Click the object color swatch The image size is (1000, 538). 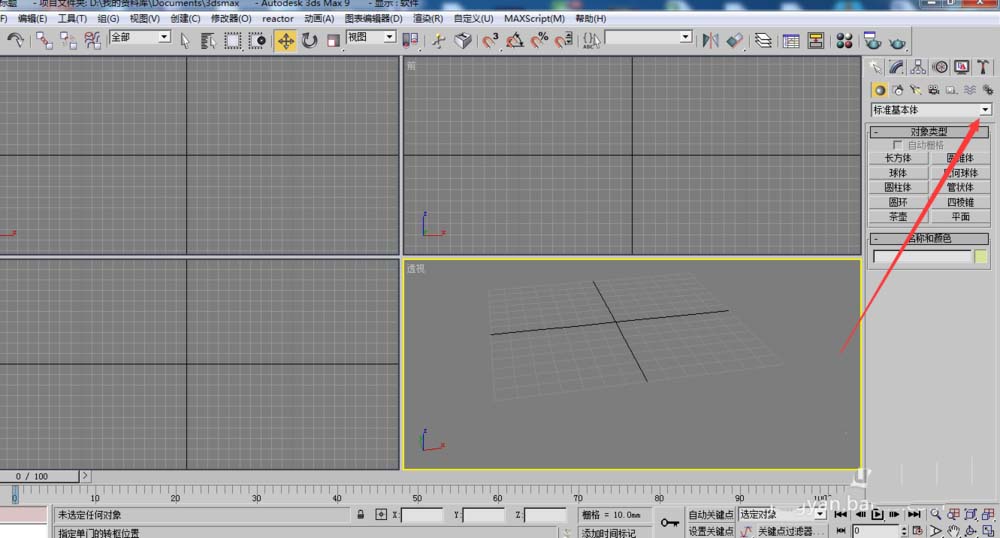click(x=981, y=256)
